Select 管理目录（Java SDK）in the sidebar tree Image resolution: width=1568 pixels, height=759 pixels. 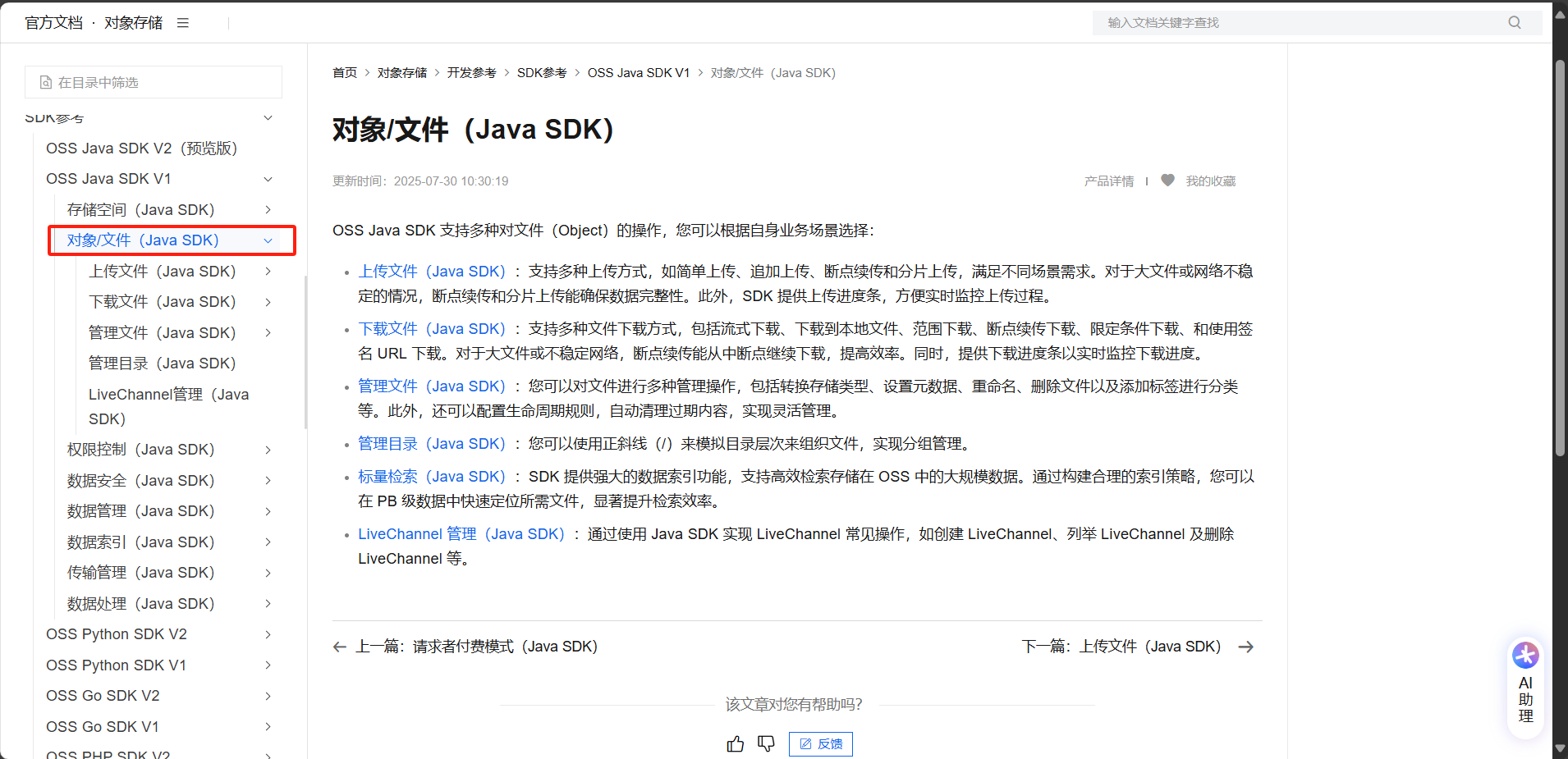coord(161,363)
